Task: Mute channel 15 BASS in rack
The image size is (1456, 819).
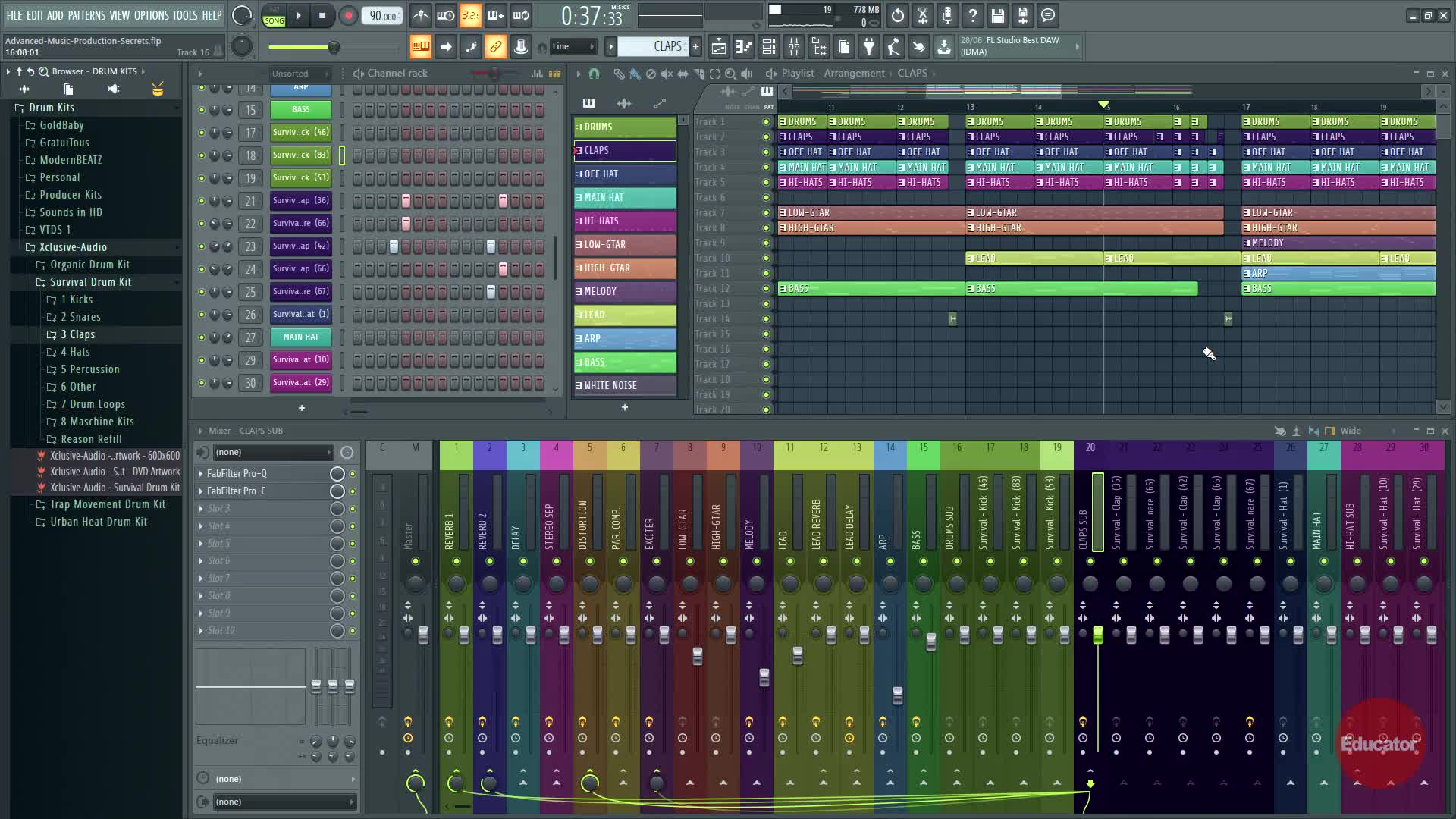Action: click(x=202, y=111)
